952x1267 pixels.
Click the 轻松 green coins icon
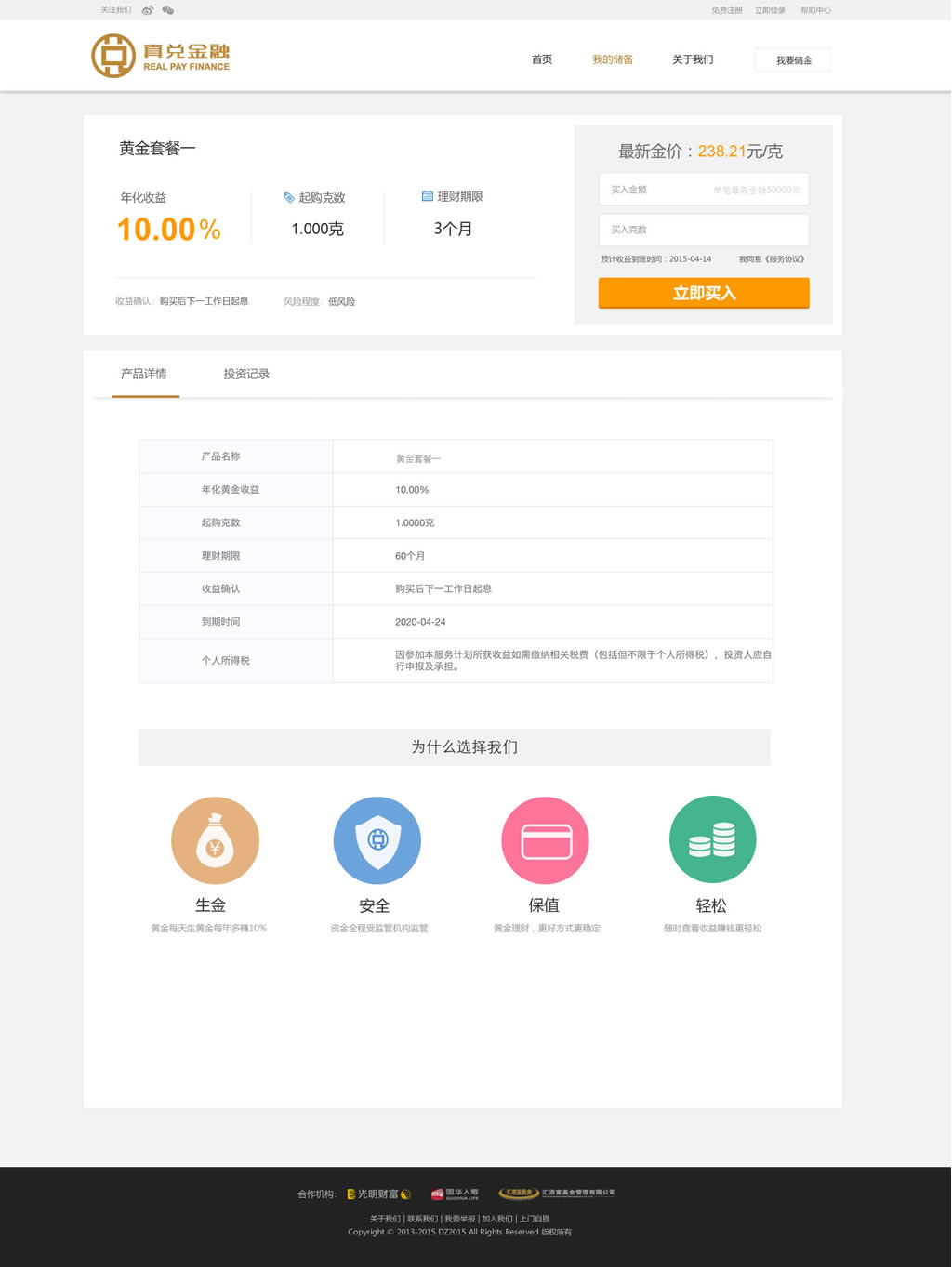coord(712,839)
